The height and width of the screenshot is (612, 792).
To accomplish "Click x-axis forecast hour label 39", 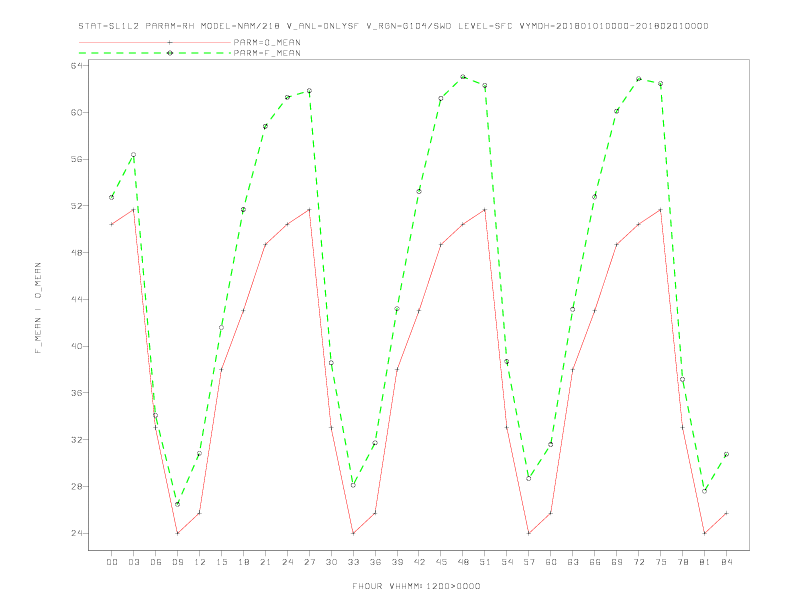I will point(397,562).
